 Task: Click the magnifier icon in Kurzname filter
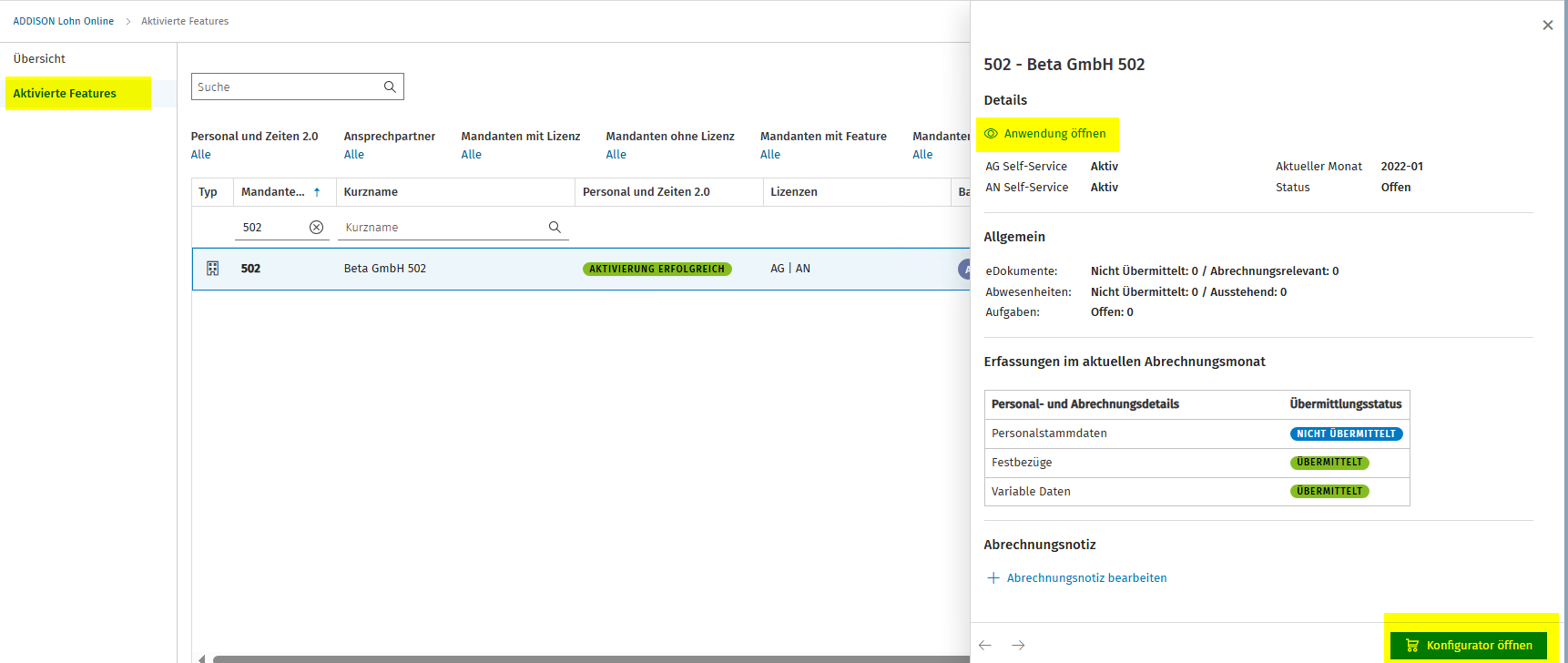(x=555, y=228)
